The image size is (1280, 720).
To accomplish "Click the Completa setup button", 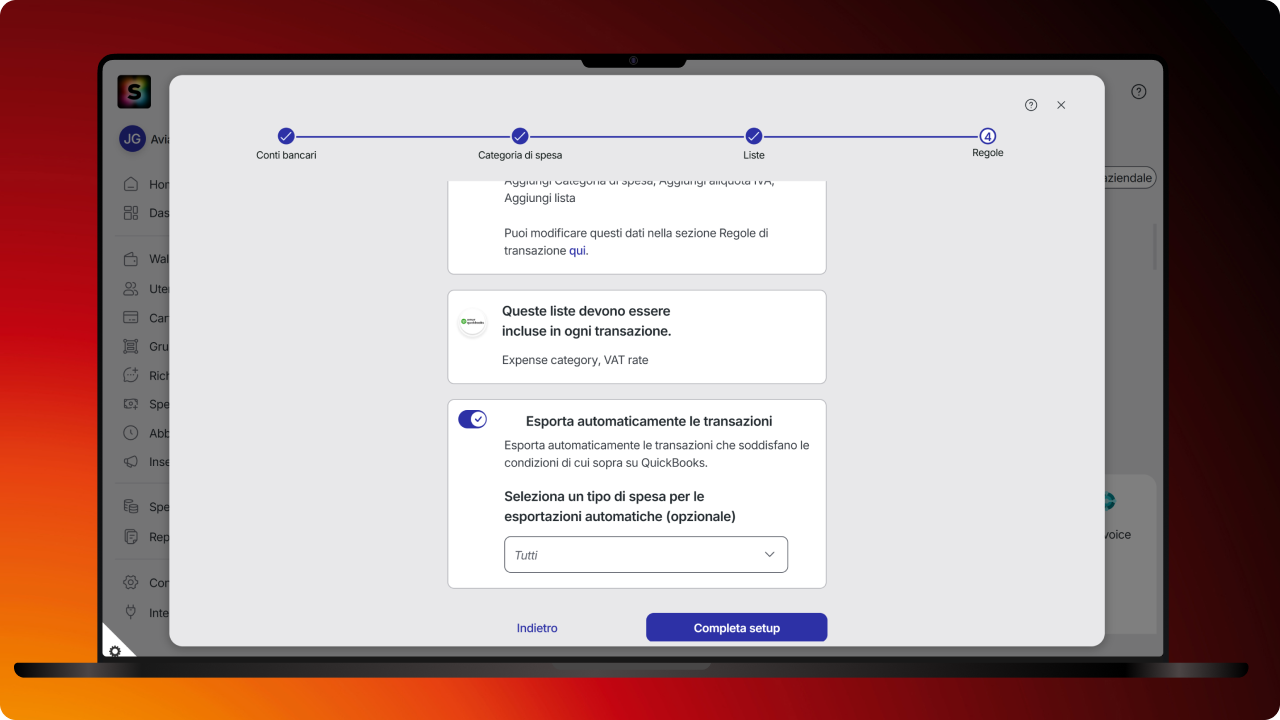I will pos(737,627).
